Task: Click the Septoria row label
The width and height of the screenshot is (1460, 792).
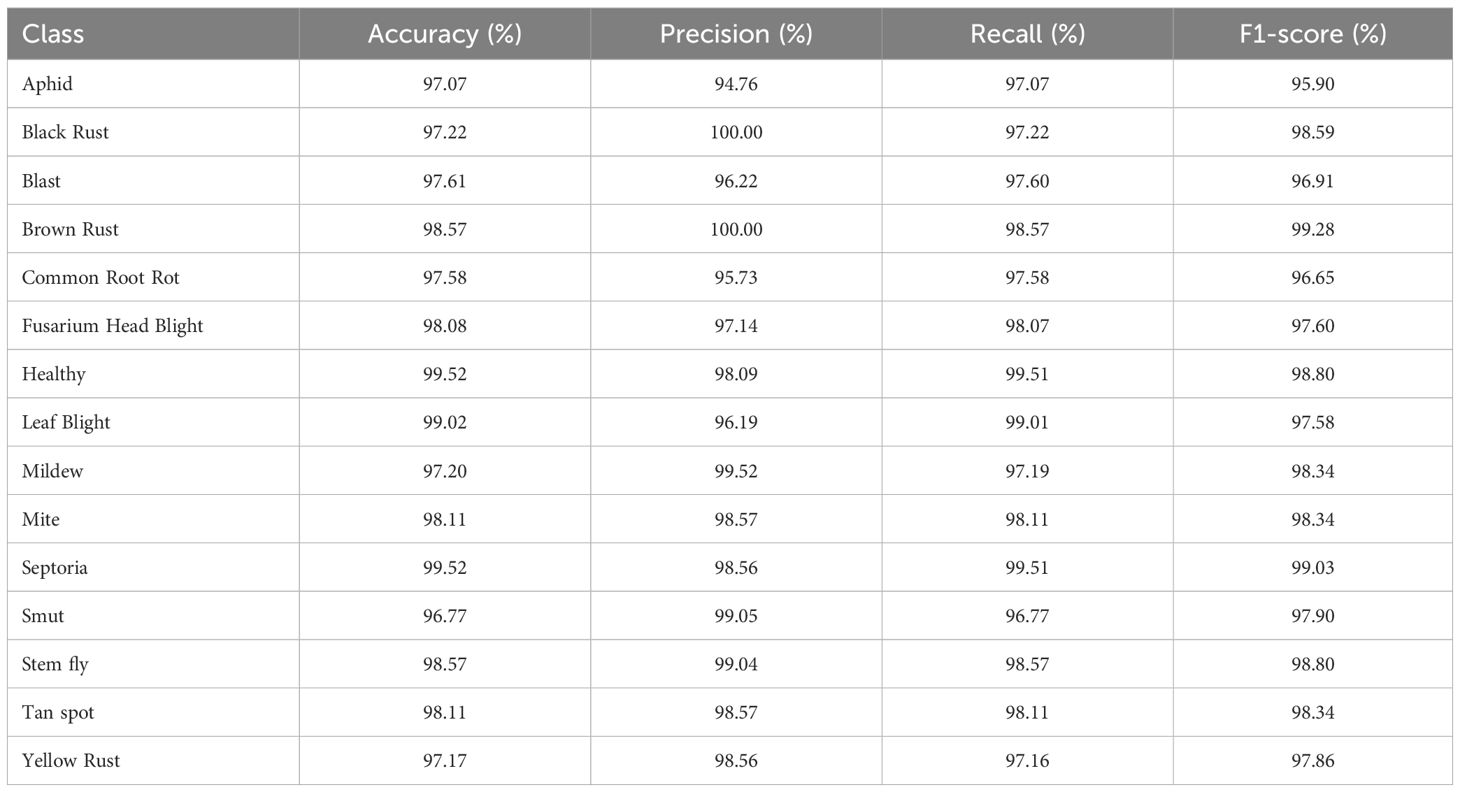Action: coord(55,568)
